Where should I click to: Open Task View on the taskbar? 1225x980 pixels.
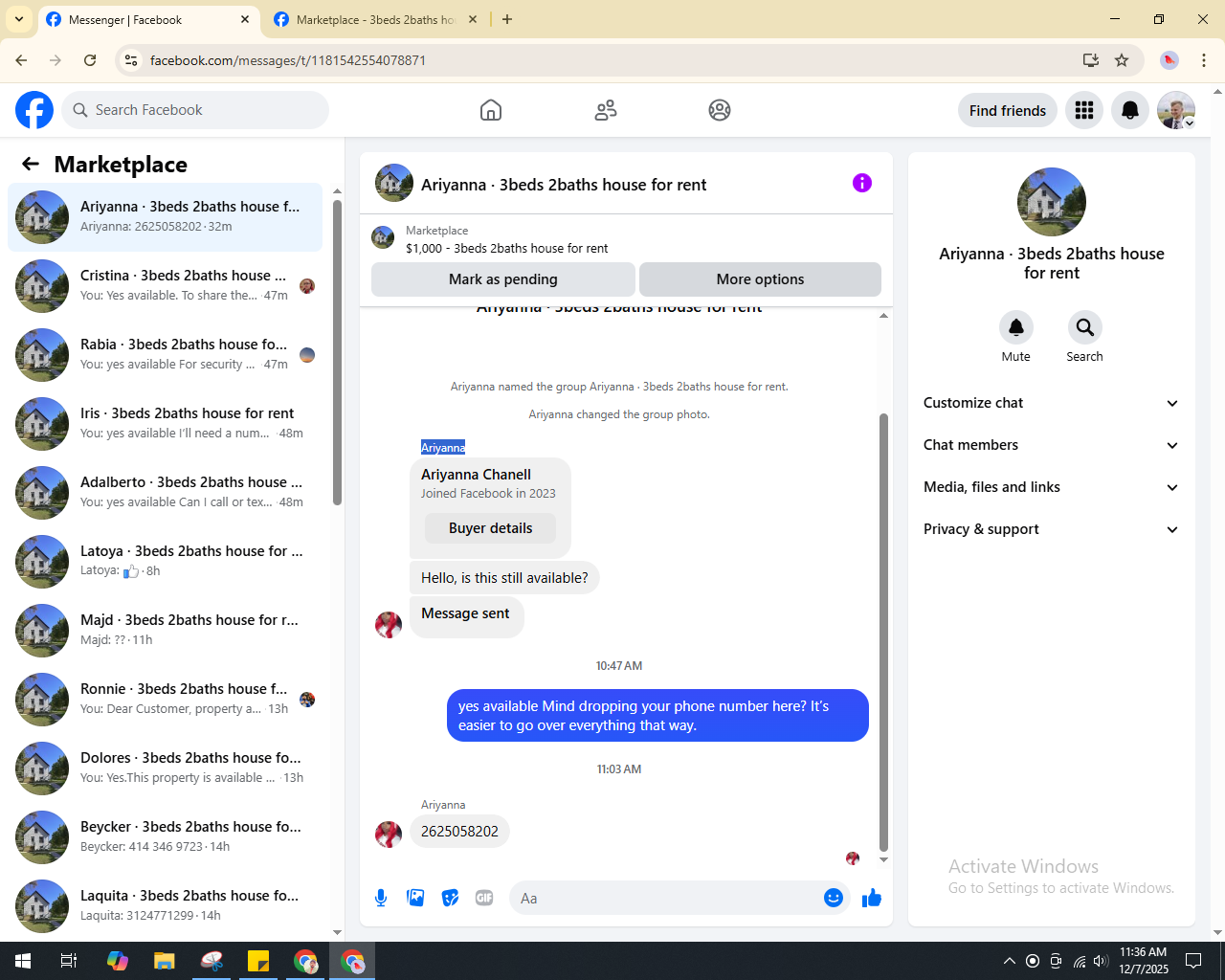(x=69, y=961)
